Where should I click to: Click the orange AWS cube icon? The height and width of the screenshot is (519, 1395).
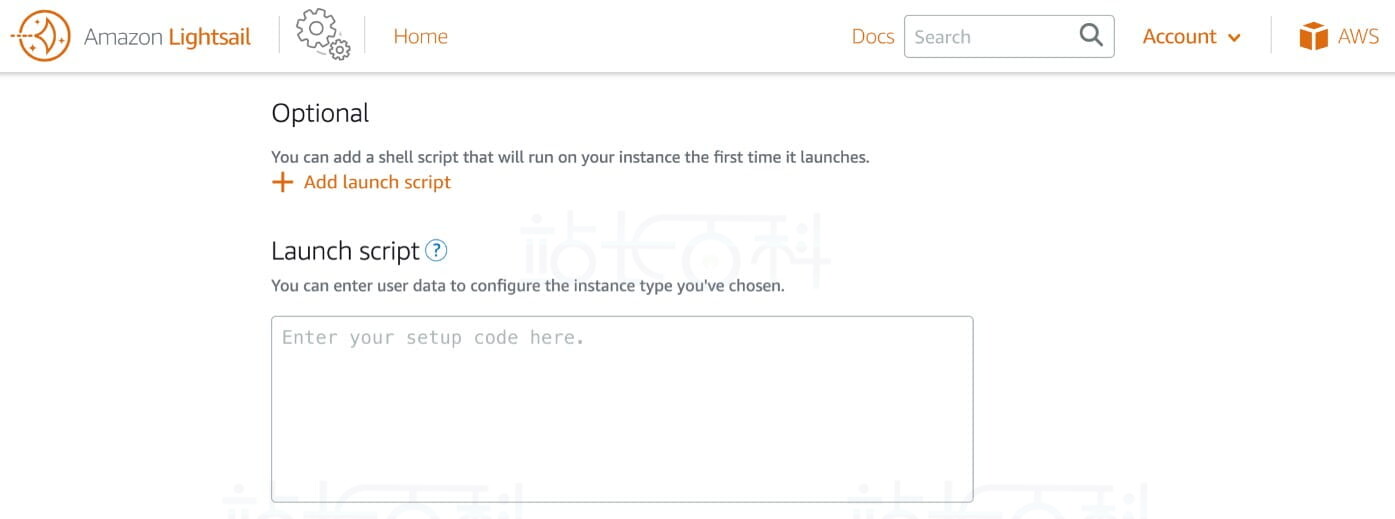point(1313,37)
